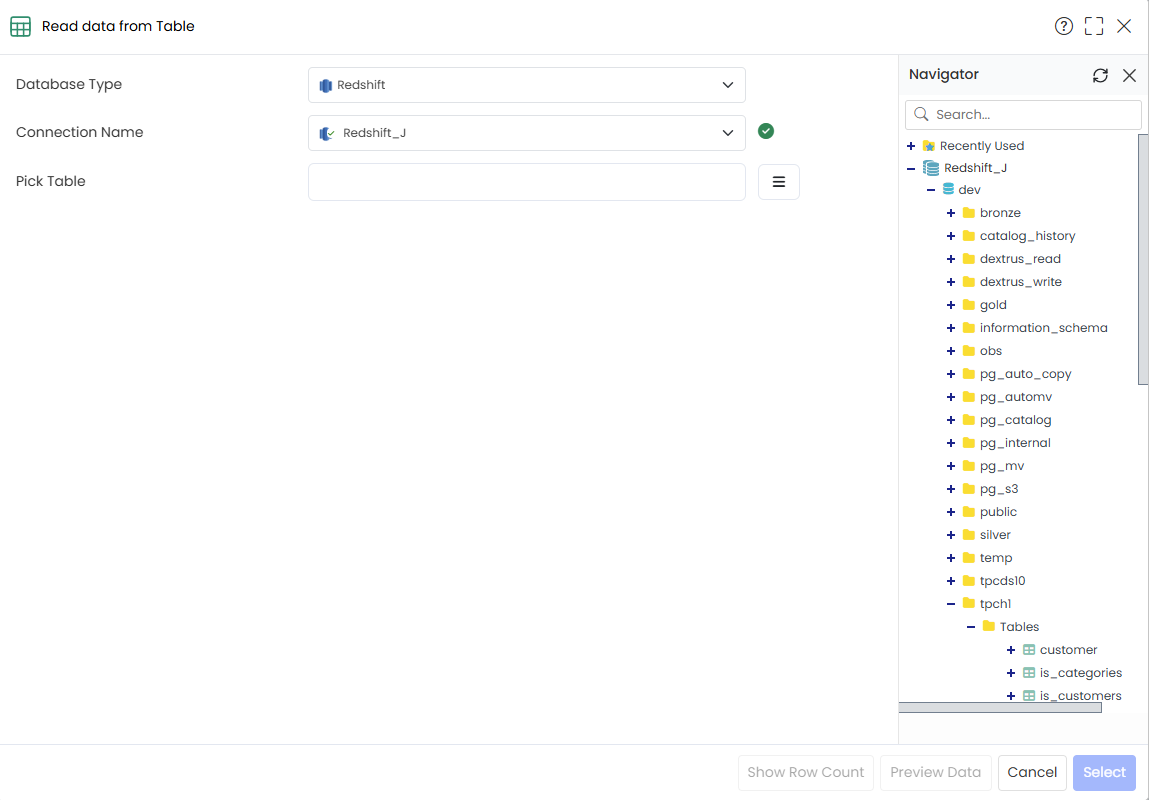1149x800 pixels.
Task: Click the green connection verified checkmark
Action: tap(766, 131)
